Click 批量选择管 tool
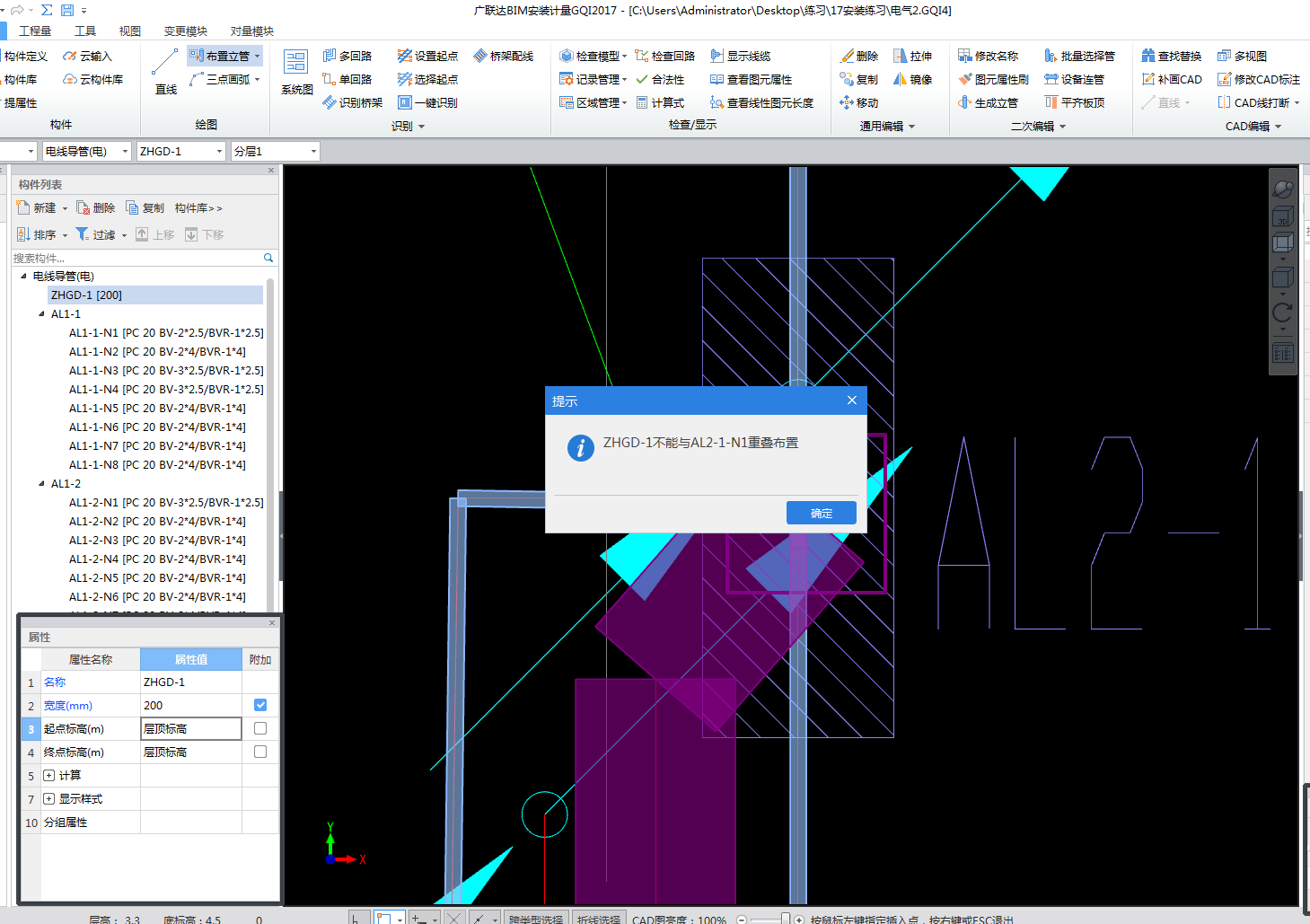1310x924 pixels. point(1079,56)
